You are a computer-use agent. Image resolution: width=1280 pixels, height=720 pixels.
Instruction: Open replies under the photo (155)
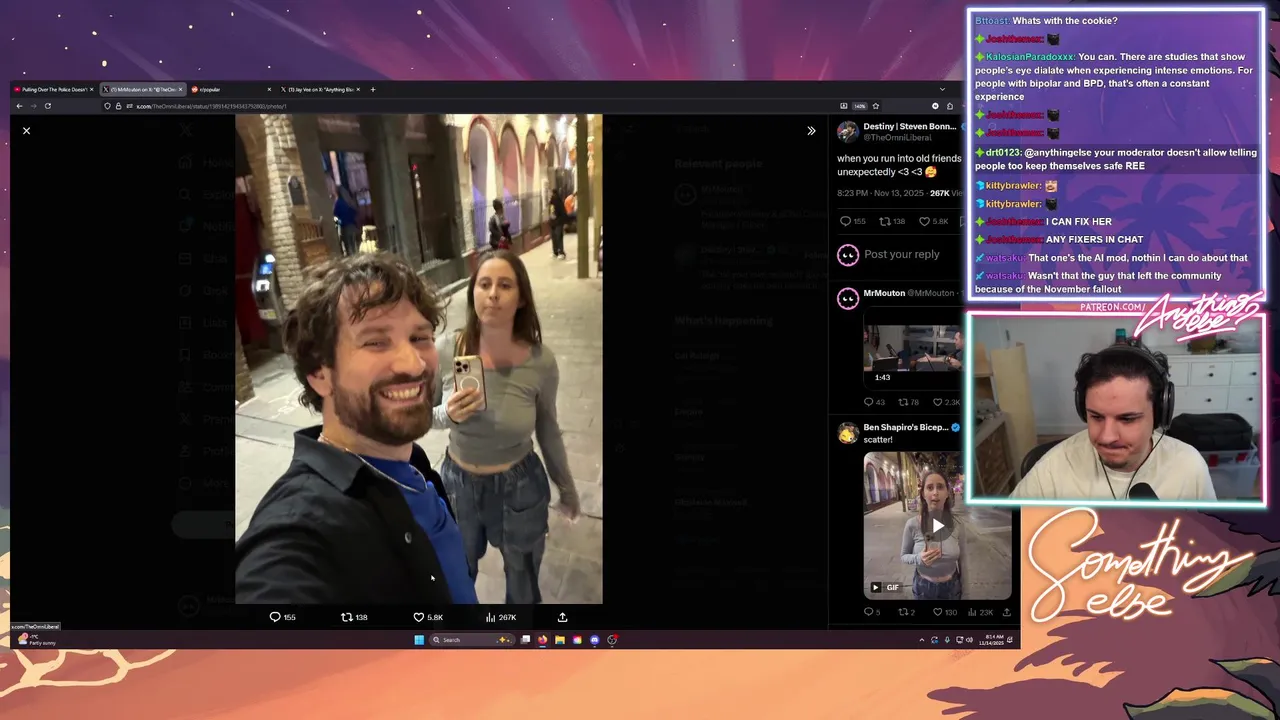(283, 617)
